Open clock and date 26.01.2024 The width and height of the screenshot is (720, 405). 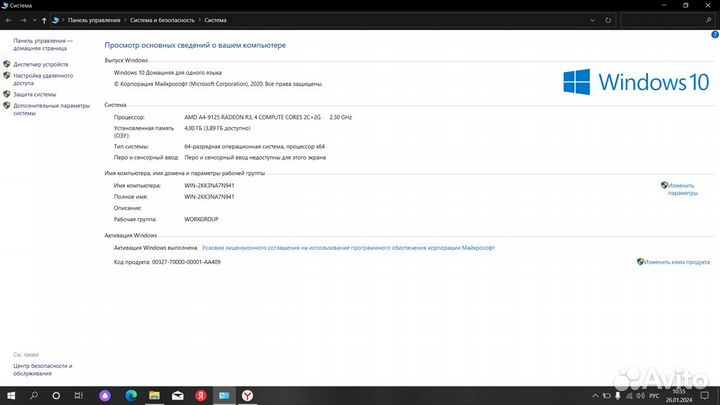679,396
